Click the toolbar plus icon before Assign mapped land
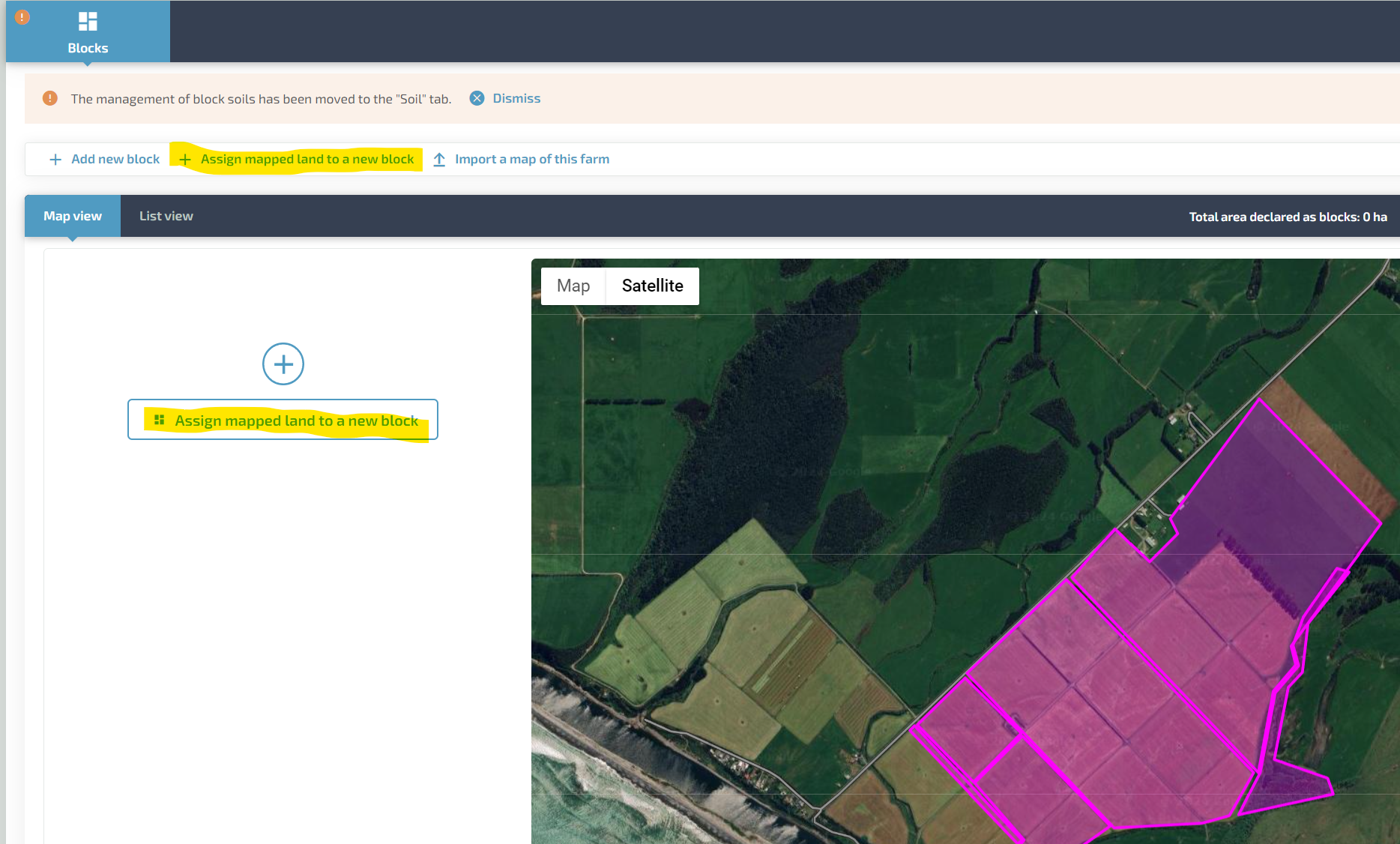The image size is (1400, 844). (185, 160)
